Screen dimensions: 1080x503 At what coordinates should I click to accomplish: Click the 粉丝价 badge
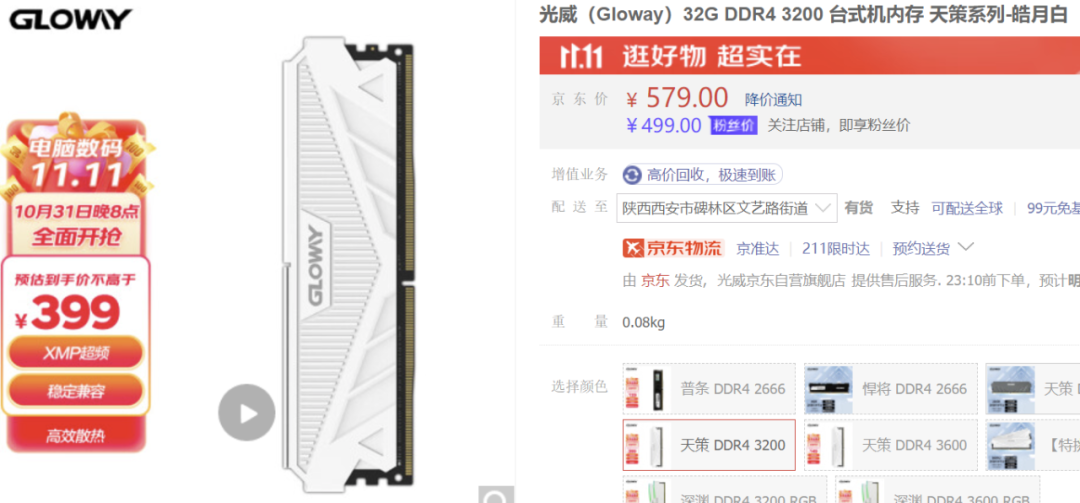734,125
